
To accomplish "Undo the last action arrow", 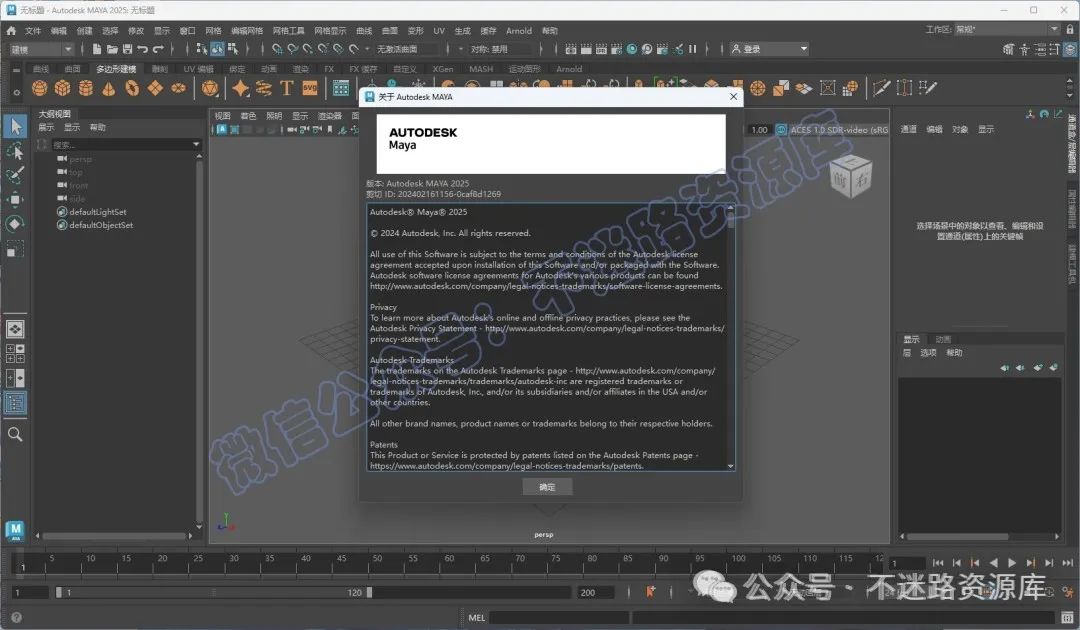I will [143, 49].
